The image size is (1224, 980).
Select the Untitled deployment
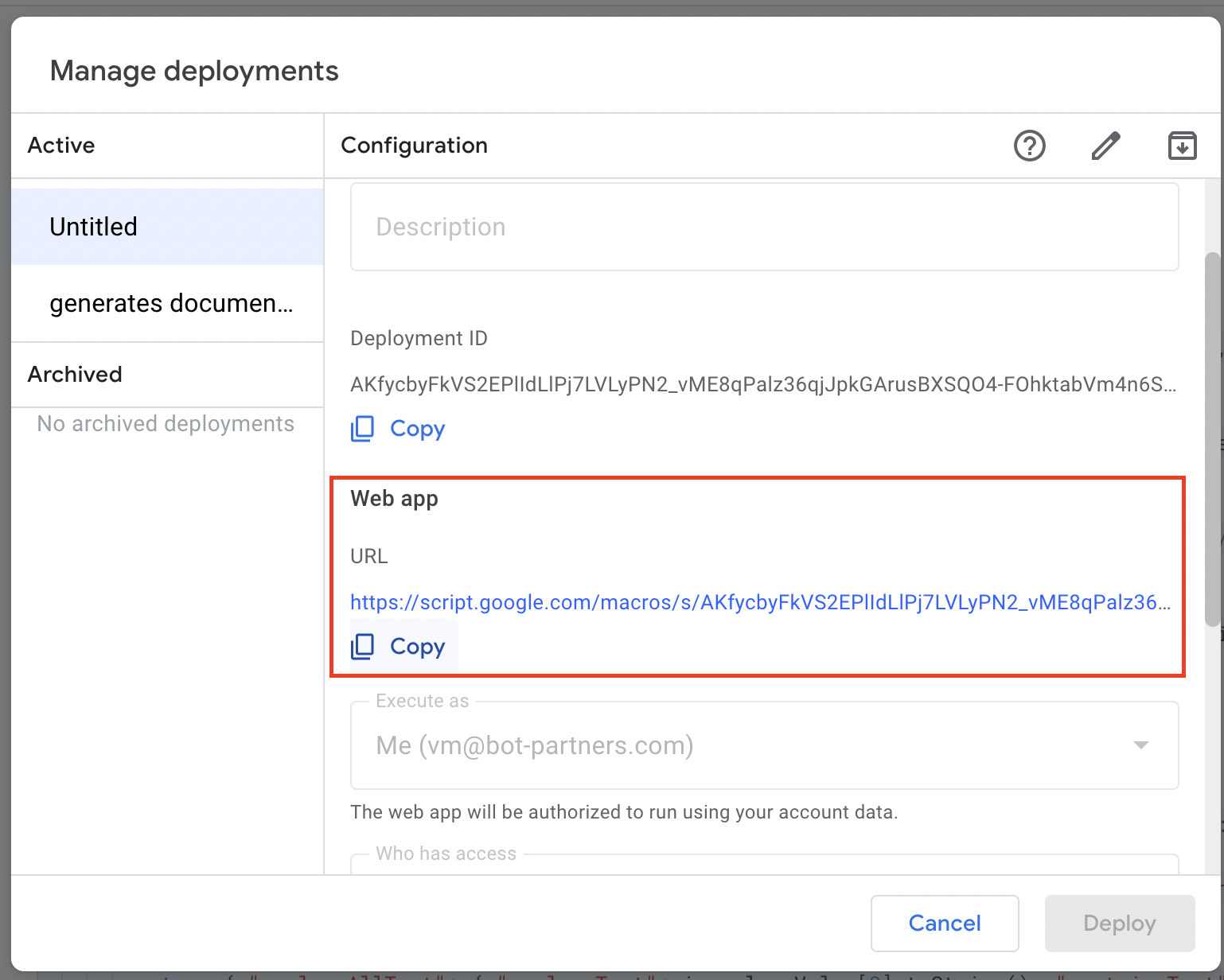pyautogui.click(x=167, y=227)
